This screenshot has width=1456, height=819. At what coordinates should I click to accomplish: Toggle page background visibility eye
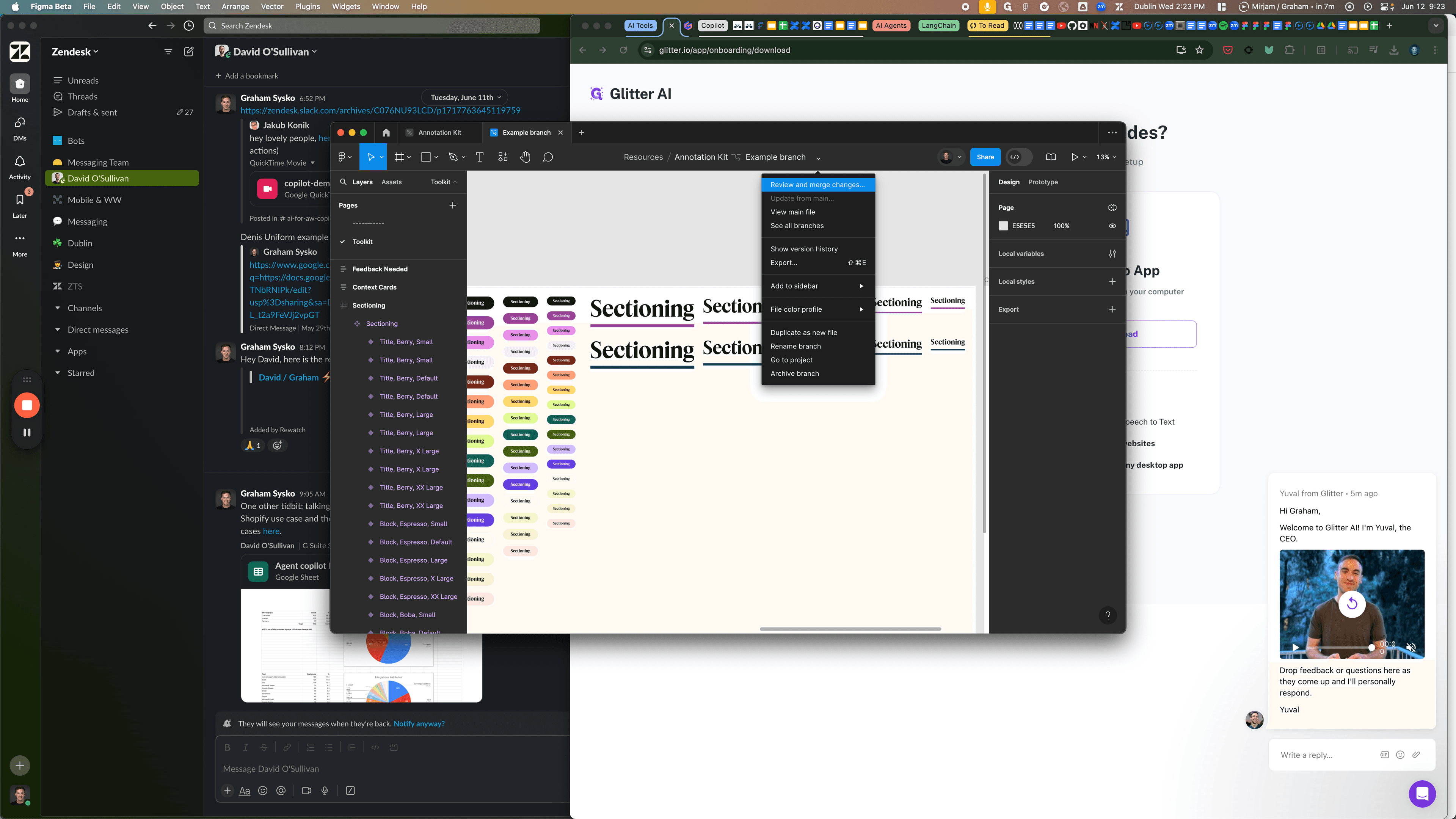tap(1112, 226)
